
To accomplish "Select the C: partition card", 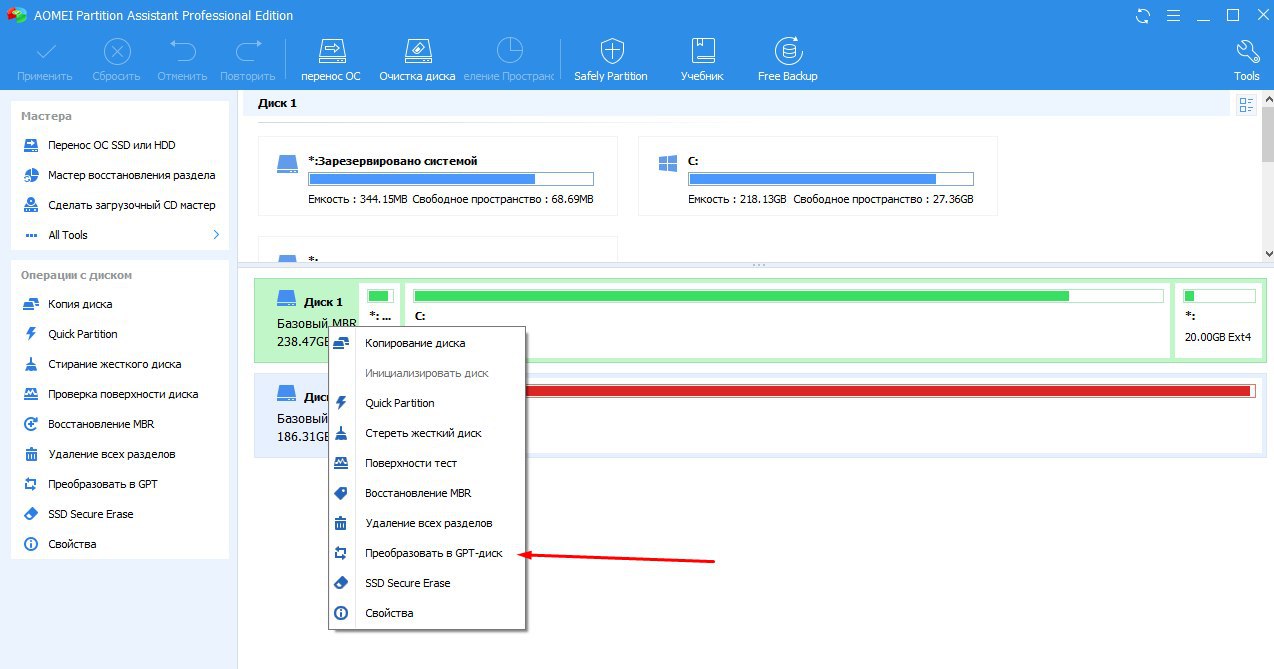I will point(818,176).
